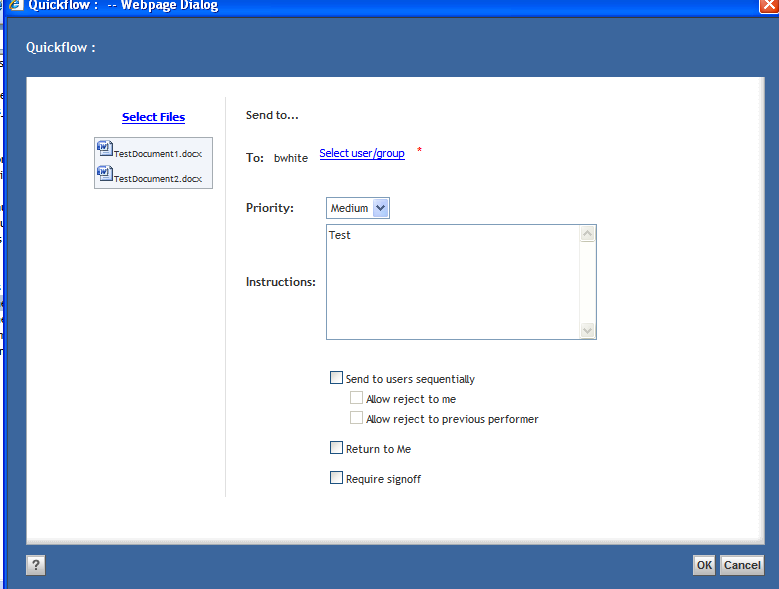Click the Internet Explorer icon in title bar
The image size is (779, 589).
pyautogui.click(x=16, y=5)
